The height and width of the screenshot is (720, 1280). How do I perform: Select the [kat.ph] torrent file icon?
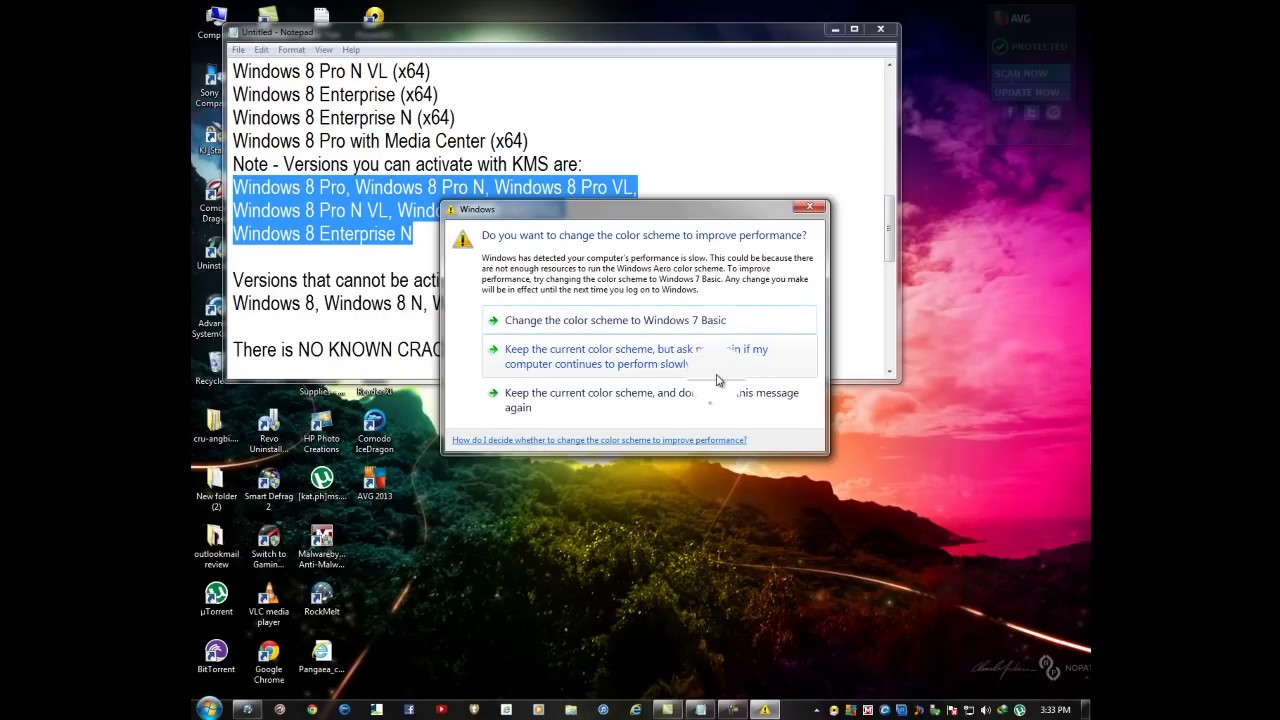[x=321, y=485]
